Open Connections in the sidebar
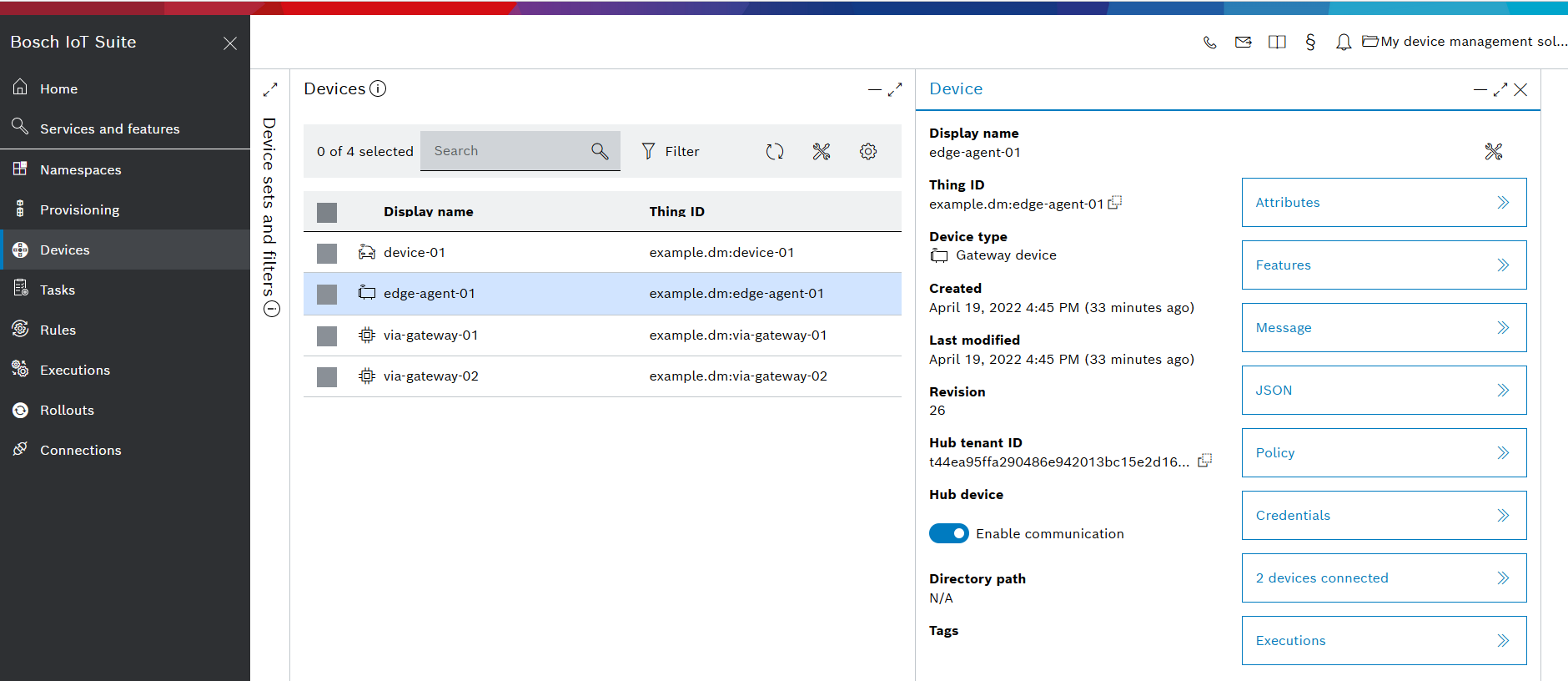 pos(125,450)
